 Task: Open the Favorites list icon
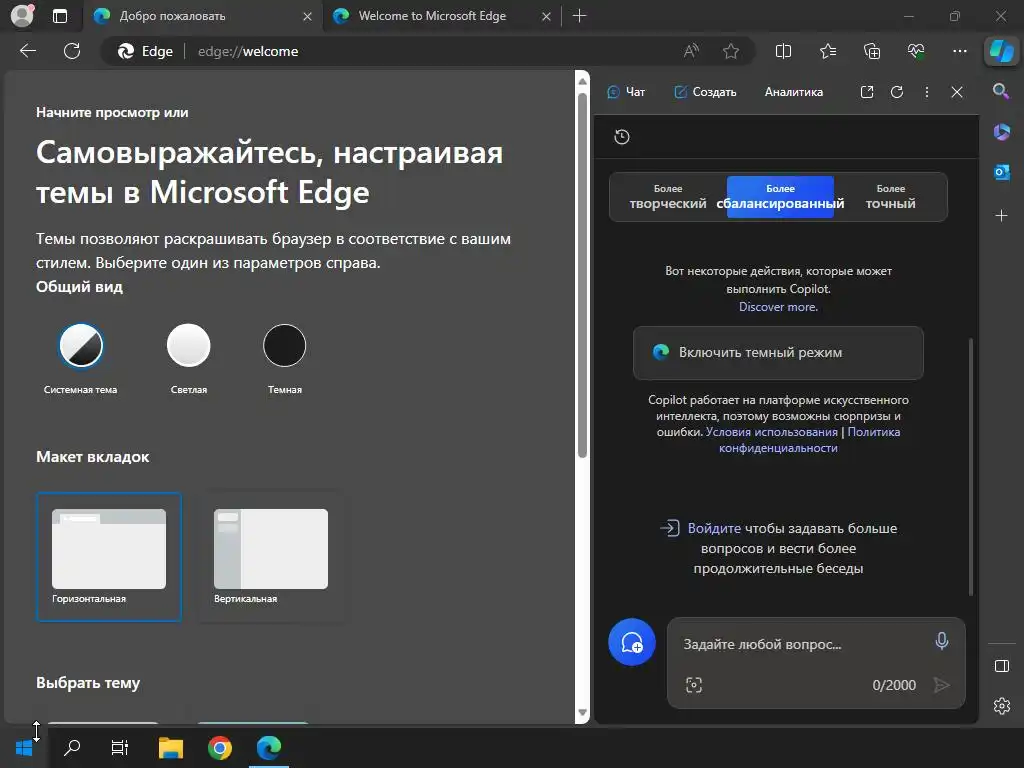827,51
